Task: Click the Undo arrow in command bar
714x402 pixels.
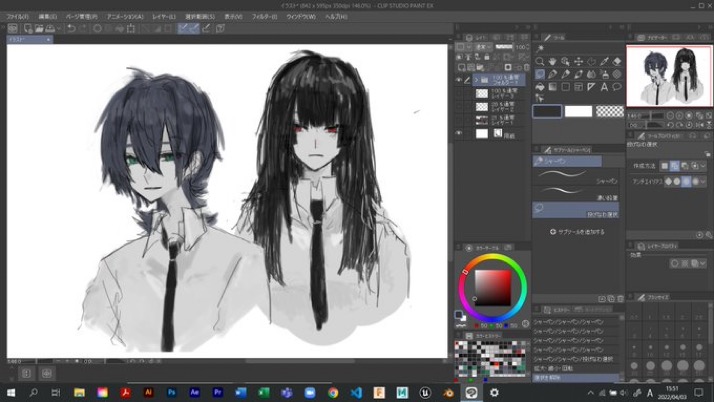Action: pyautogui.click(x=71, y=28)
